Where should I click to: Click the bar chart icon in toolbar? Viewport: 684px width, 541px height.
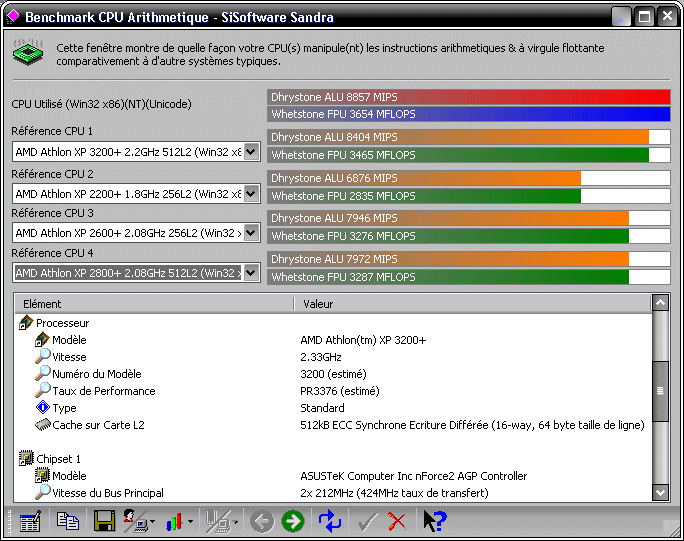174,521
